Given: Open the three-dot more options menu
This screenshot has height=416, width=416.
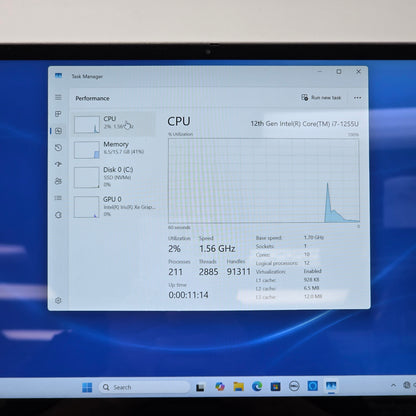Looking at the screenshot, I should 358,98.
